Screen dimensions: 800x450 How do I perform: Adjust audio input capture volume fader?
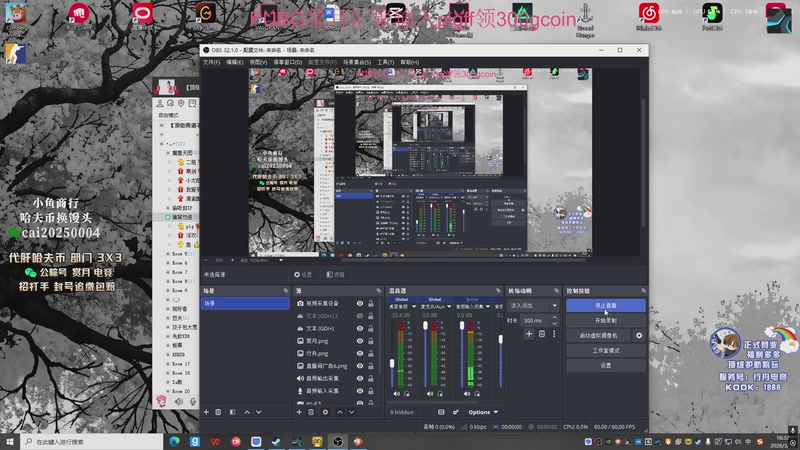coord(462,326)
